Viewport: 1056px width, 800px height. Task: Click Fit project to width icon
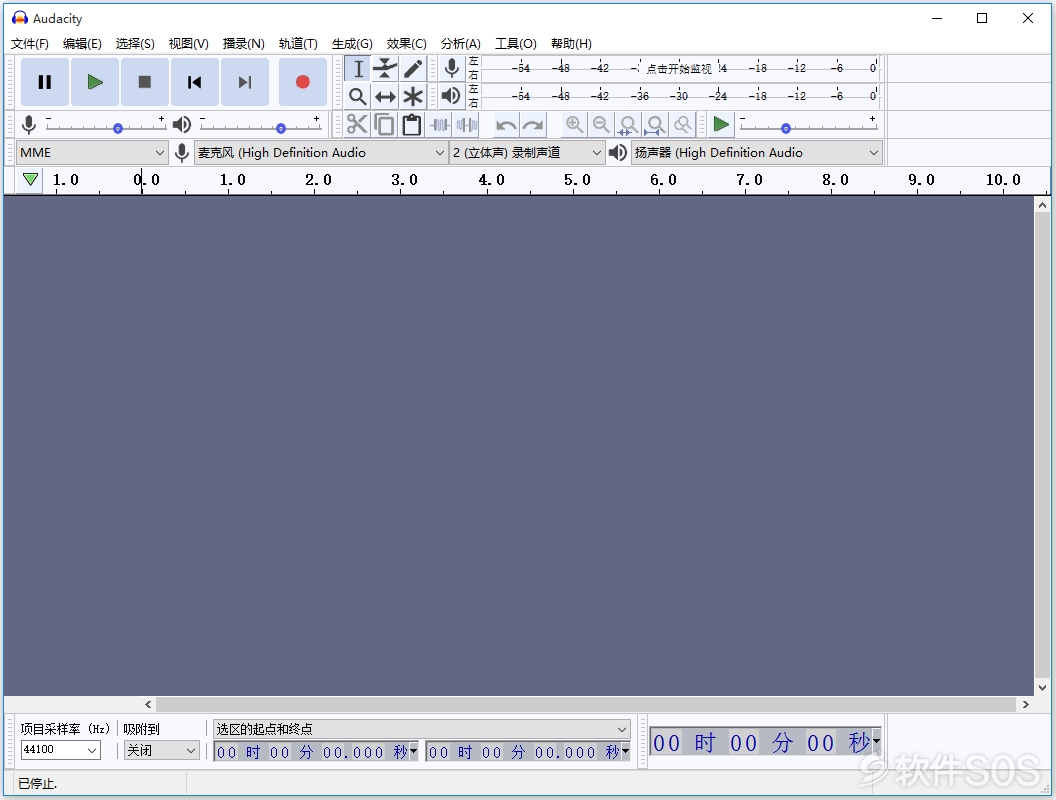655,125
